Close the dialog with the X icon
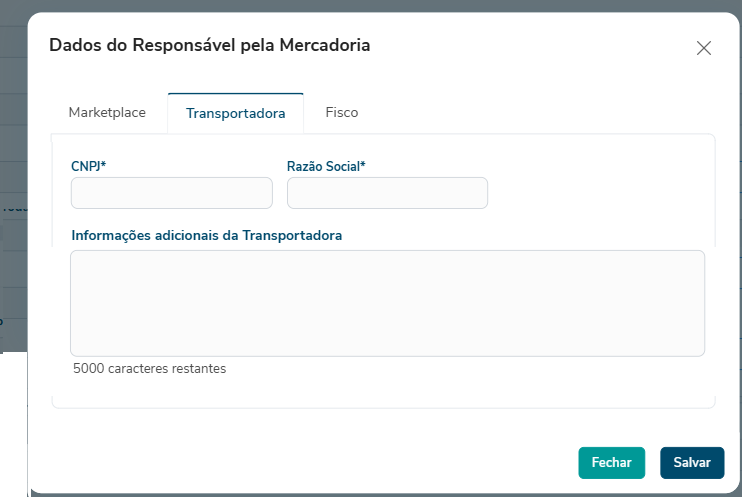 coord(704,48)
